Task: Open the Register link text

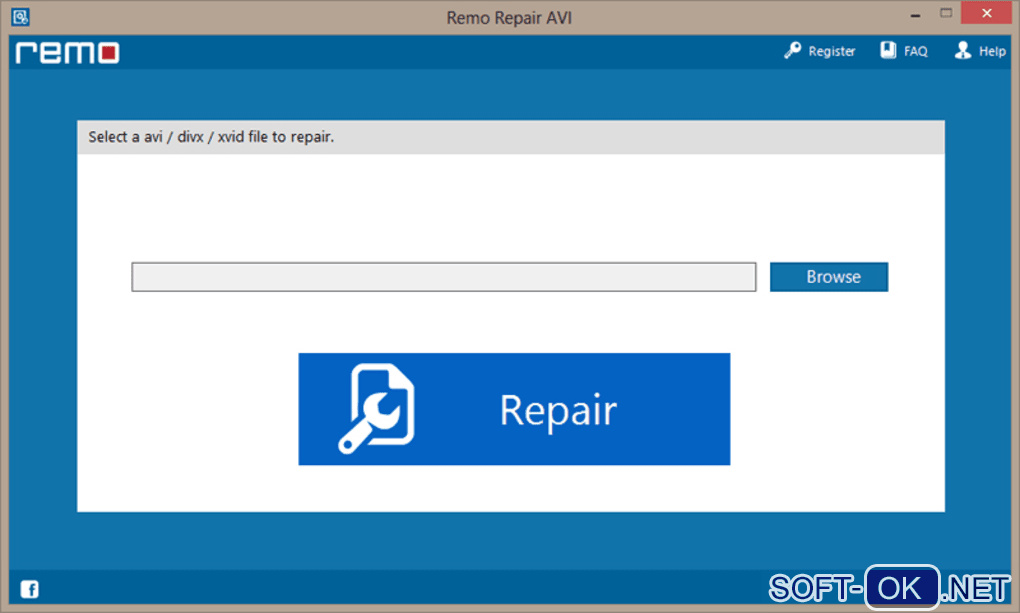Action: tap(831, 51)
